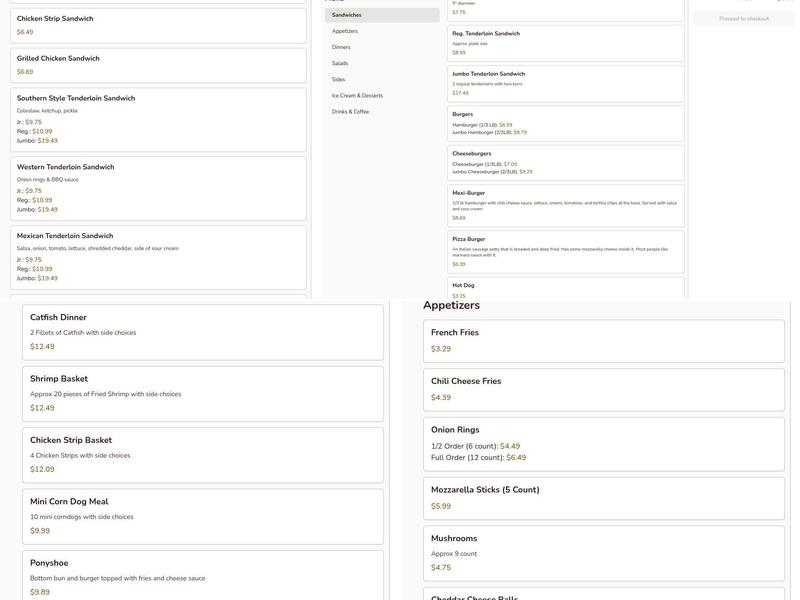Pick the Western Tenderloin Sandwich item

pyautogui.click(x=158, y=188)
